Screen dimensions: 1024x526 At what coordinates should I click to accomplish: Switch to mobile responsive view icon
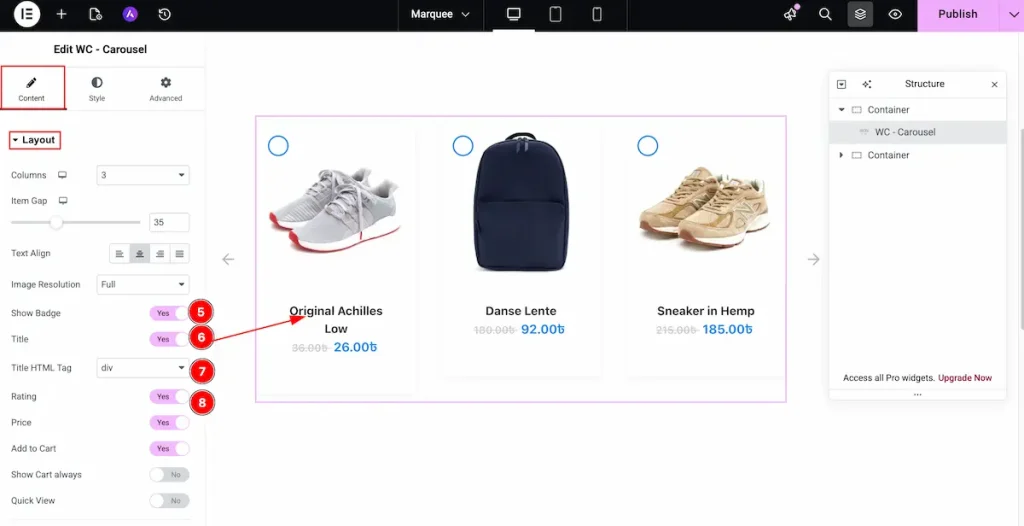coord(597,15)
